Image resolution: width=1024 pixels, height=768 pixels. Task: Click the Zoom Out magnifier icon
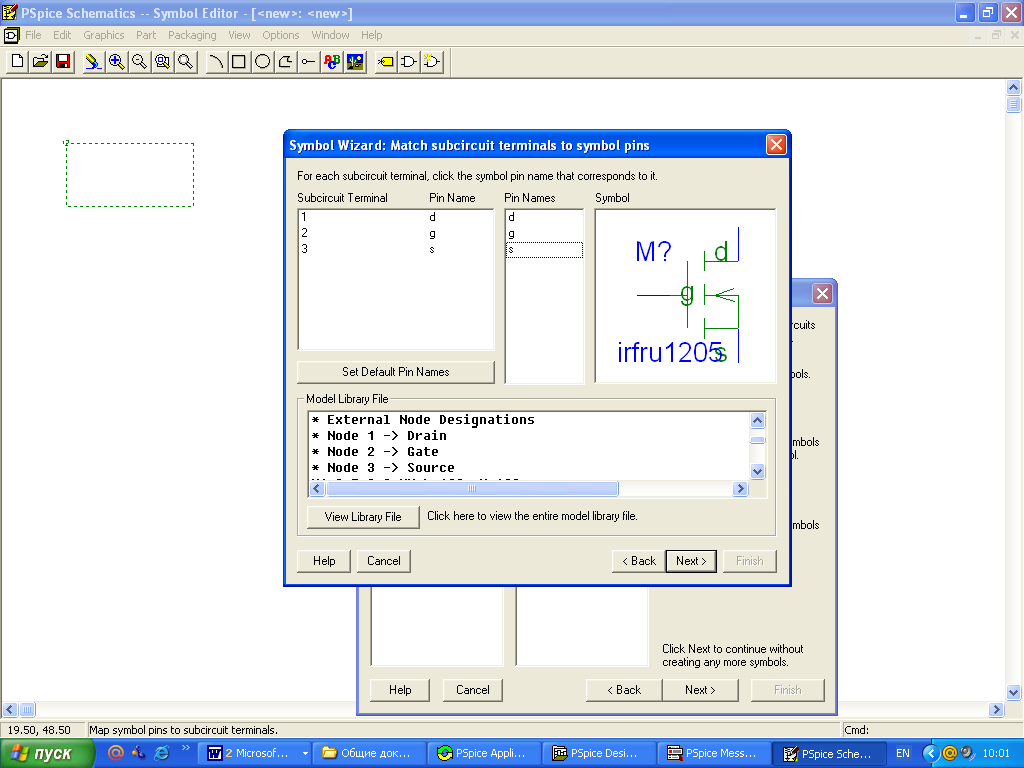140,62
